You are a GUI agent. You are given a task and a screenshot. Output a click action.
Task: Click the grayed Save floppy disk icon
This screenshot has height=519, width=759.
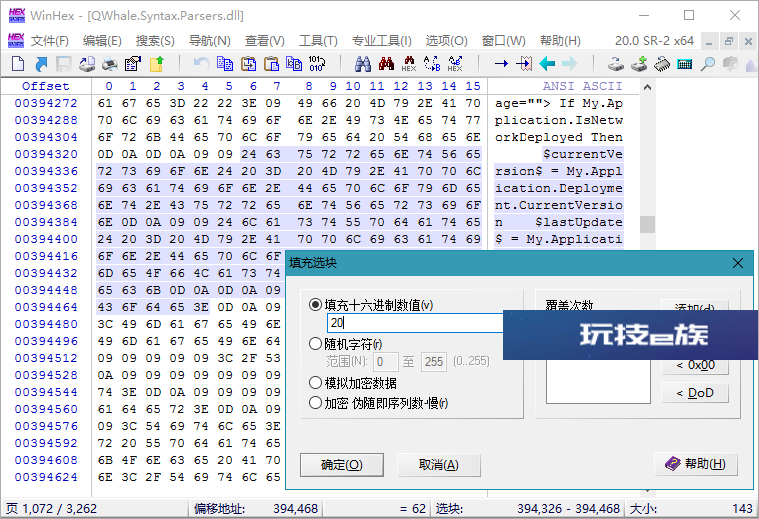coord(64,63)
